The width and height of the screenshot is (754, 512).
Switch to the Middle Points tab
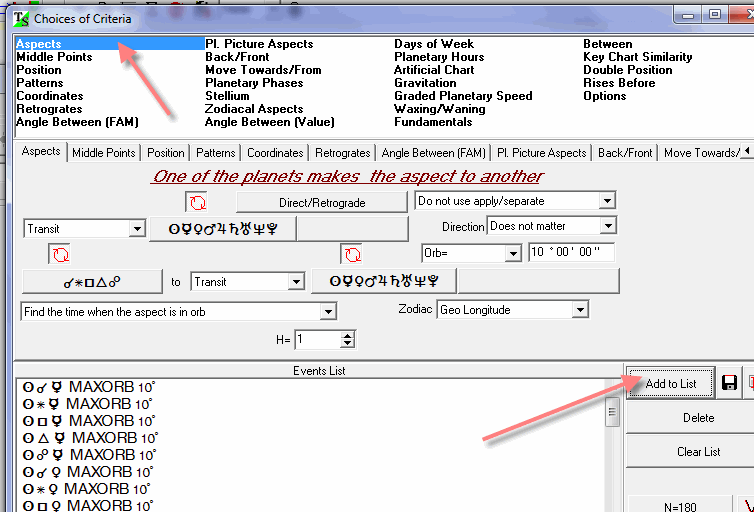[x=103, y=153]
